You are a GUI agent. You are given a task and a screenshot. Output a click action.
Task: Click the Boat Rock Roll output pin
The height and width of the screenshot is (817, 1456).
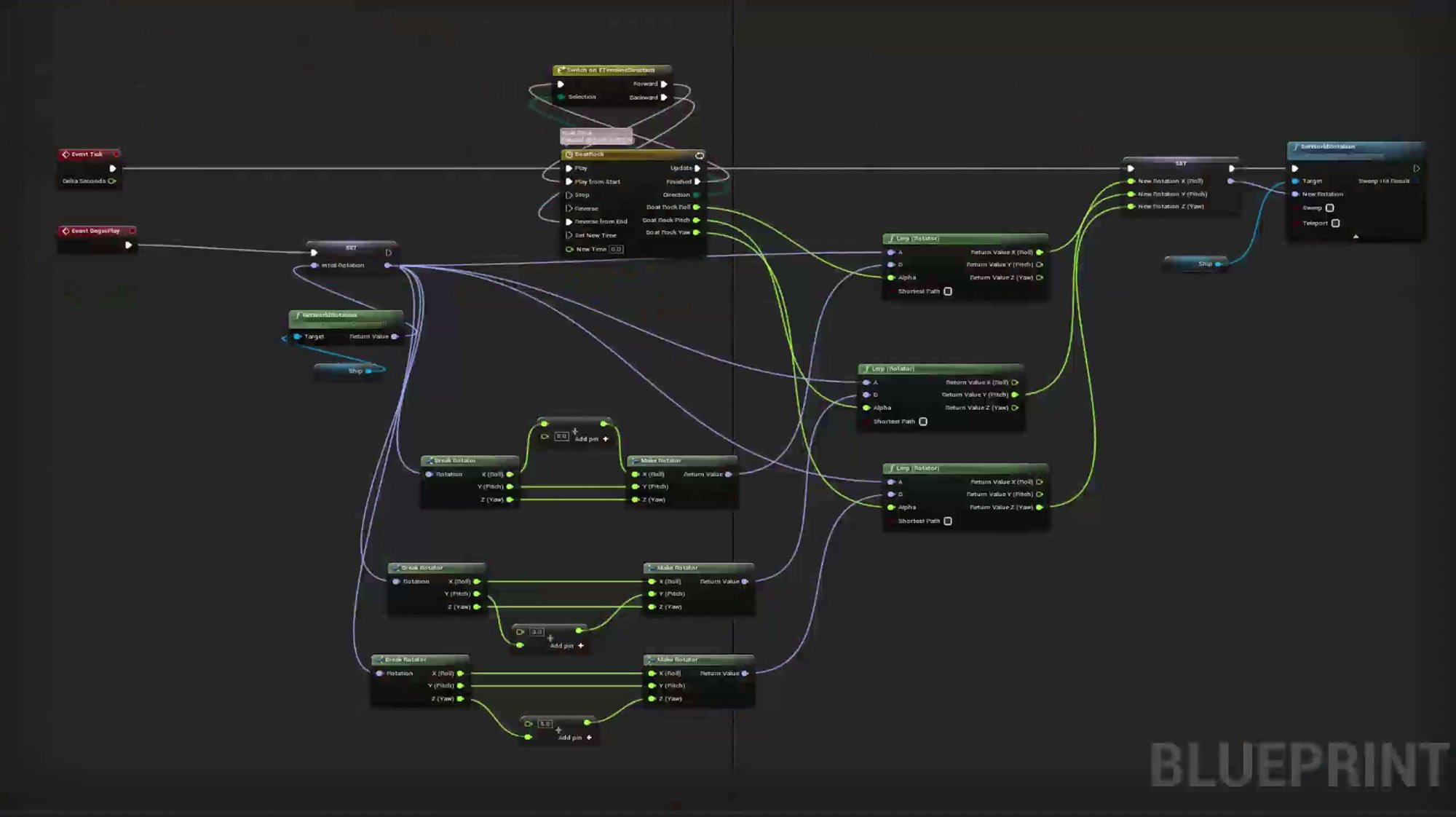click(697, 208)
